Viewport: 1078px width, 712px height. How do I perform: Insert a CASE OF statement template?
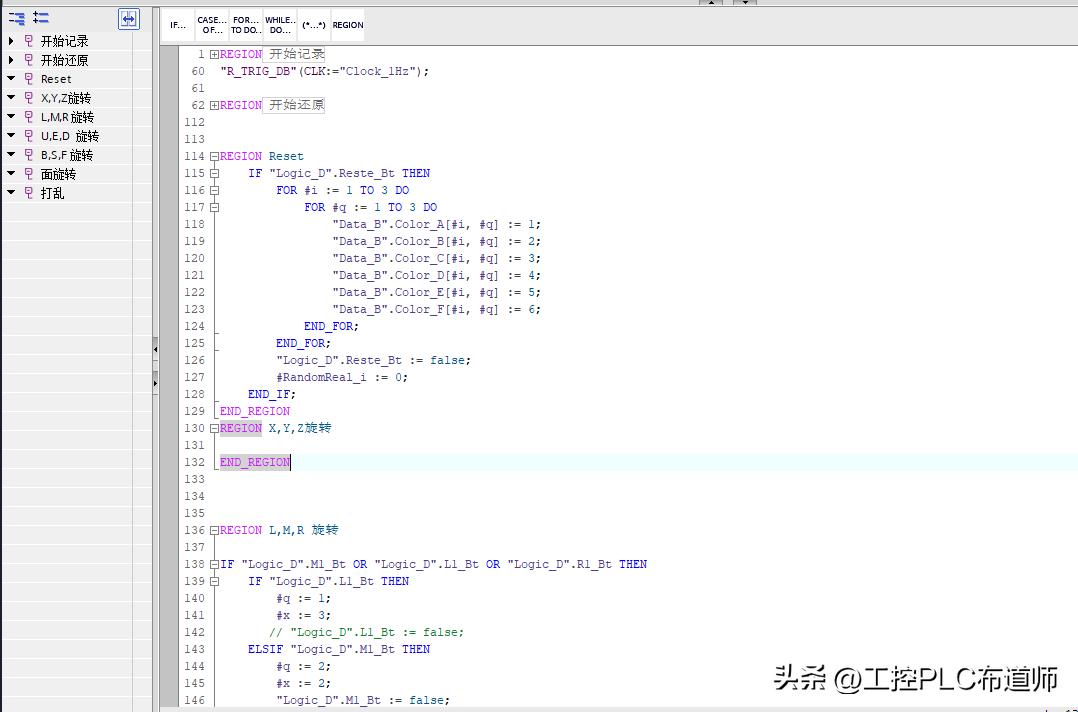pyautogui.click(x=211, y=25)
